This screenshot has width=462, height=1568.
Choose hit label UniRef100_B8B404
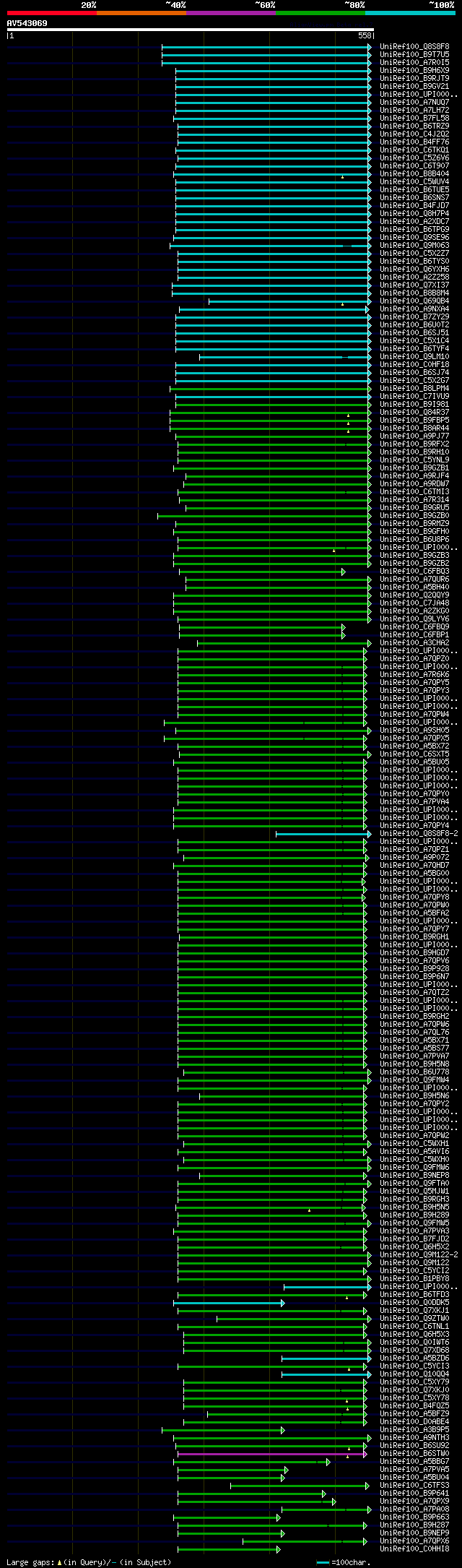point(414,173)
